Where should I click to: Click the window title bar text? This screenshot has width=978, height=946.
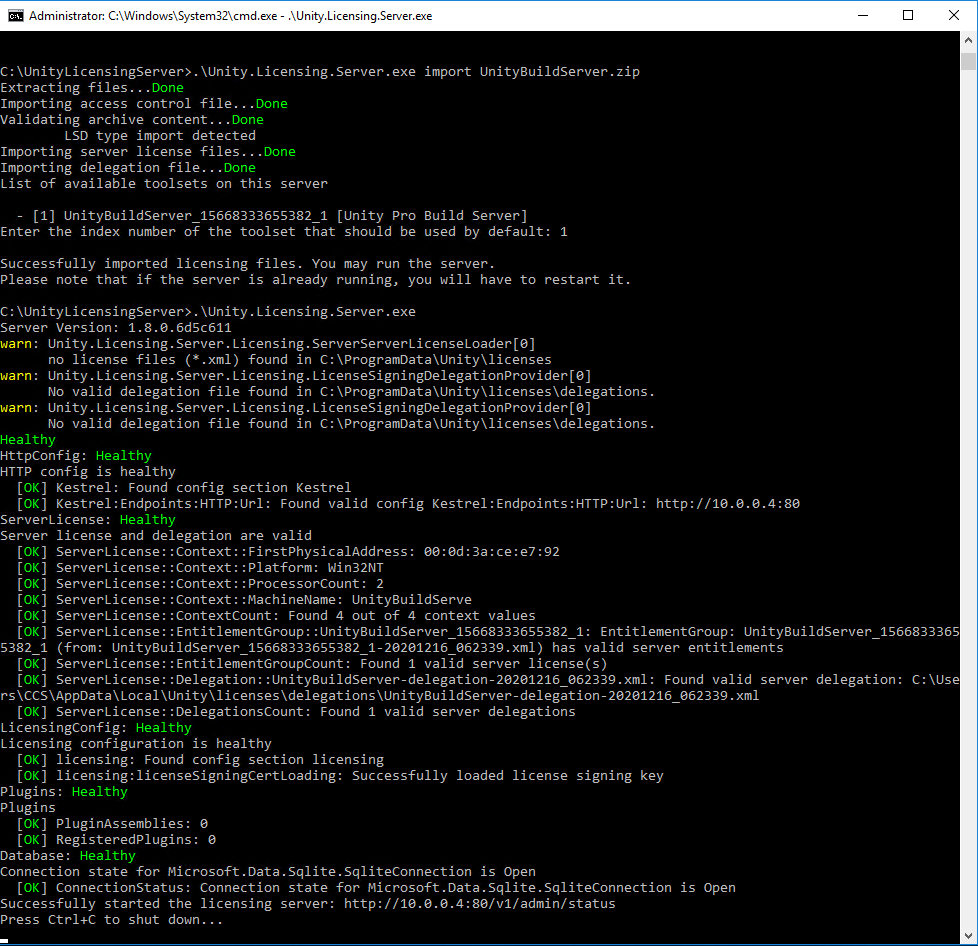click(x=231, y=16)
